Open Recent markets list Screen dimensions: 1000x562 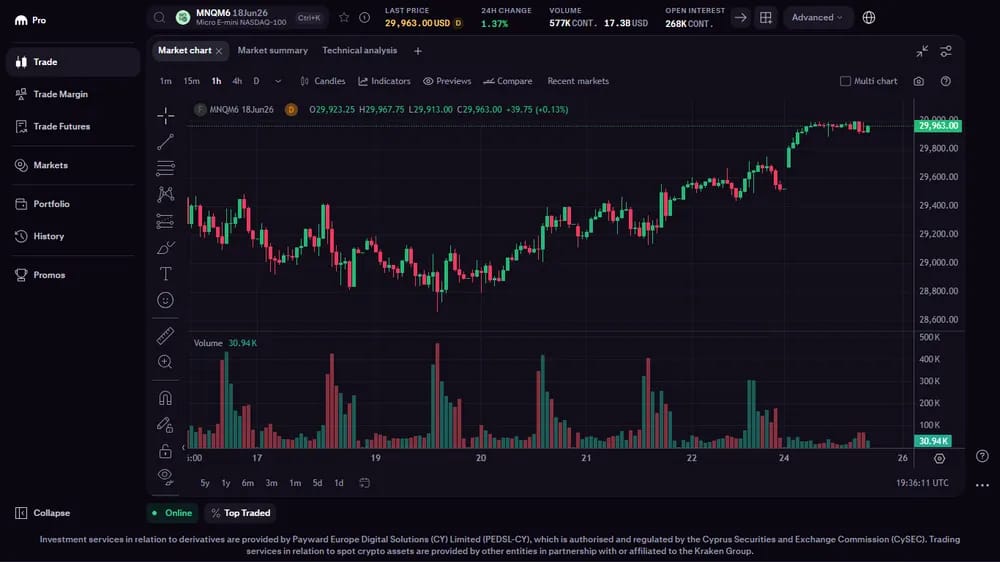(578, 81)
